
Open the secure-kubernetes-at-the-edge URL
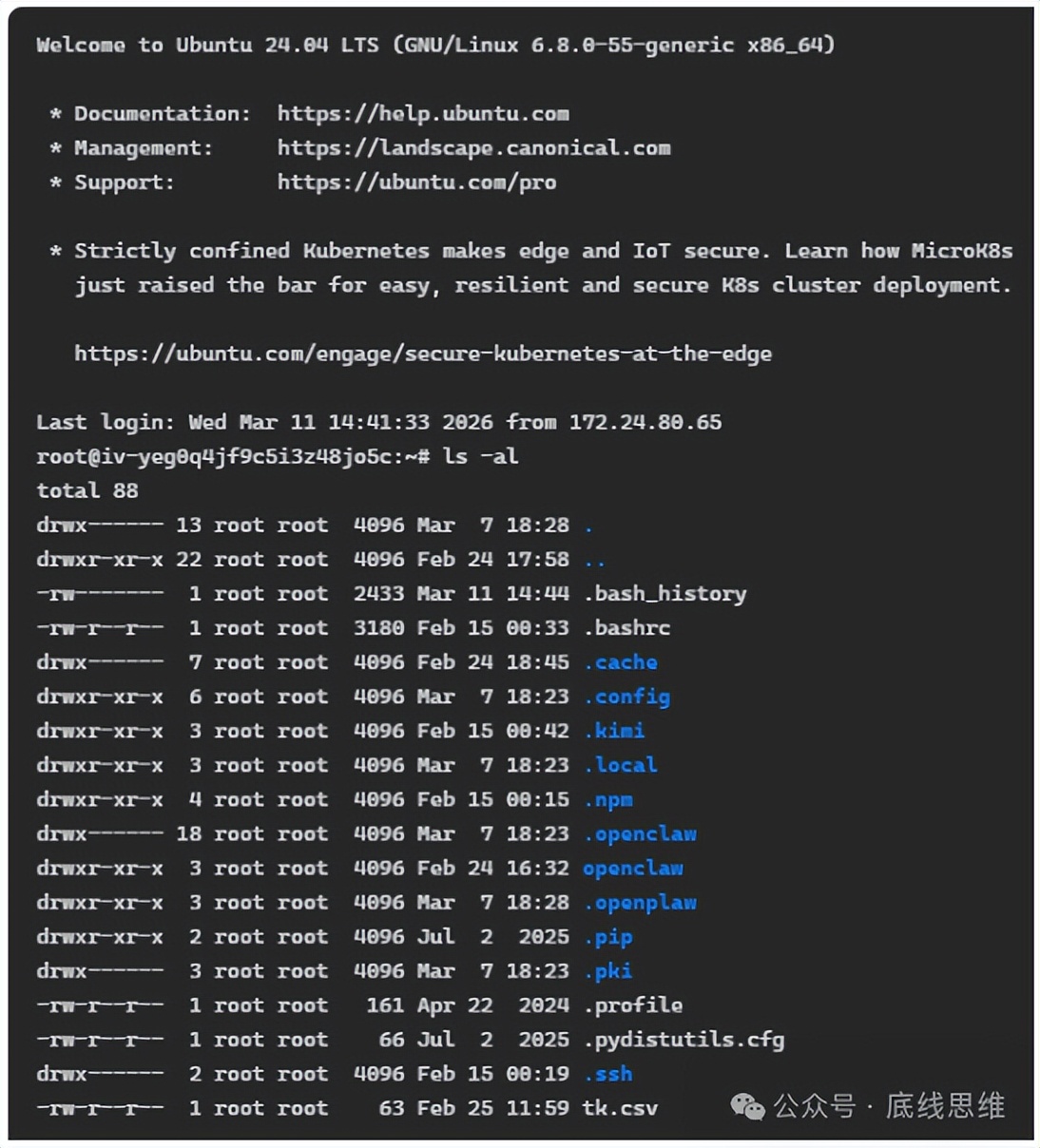coord(423,354)
